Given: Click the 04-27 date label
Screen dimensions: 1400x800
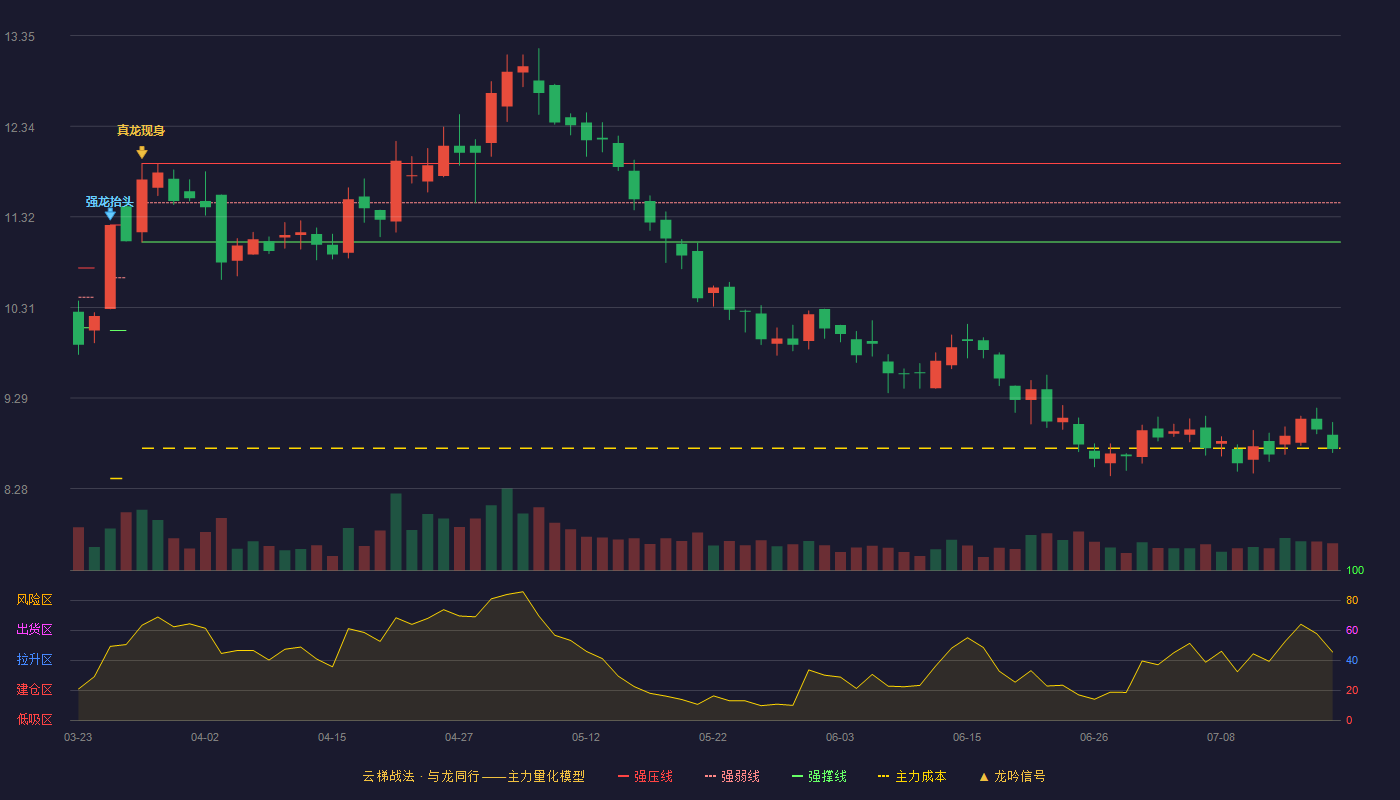Looking at the screenshot, I should (x=459, y=737).
